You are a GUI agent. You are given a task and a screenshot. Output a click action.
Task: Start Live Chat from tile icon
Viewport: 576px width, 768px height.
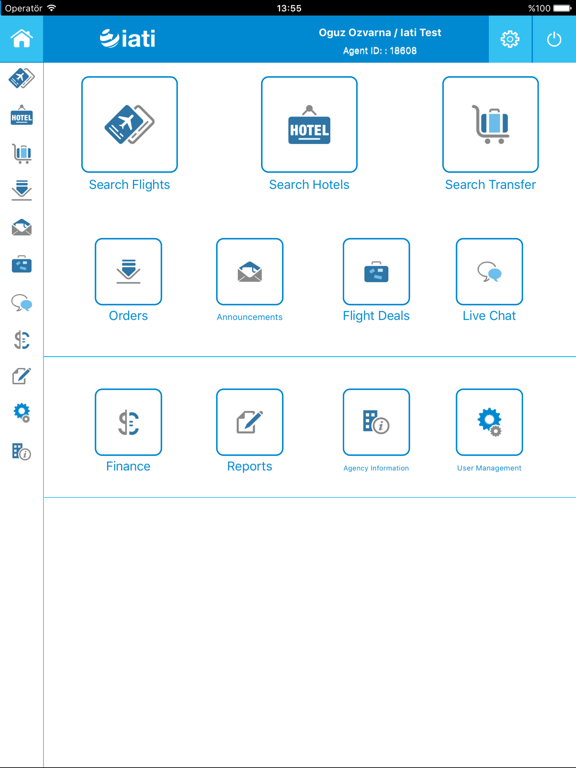[x=489, y=272]
